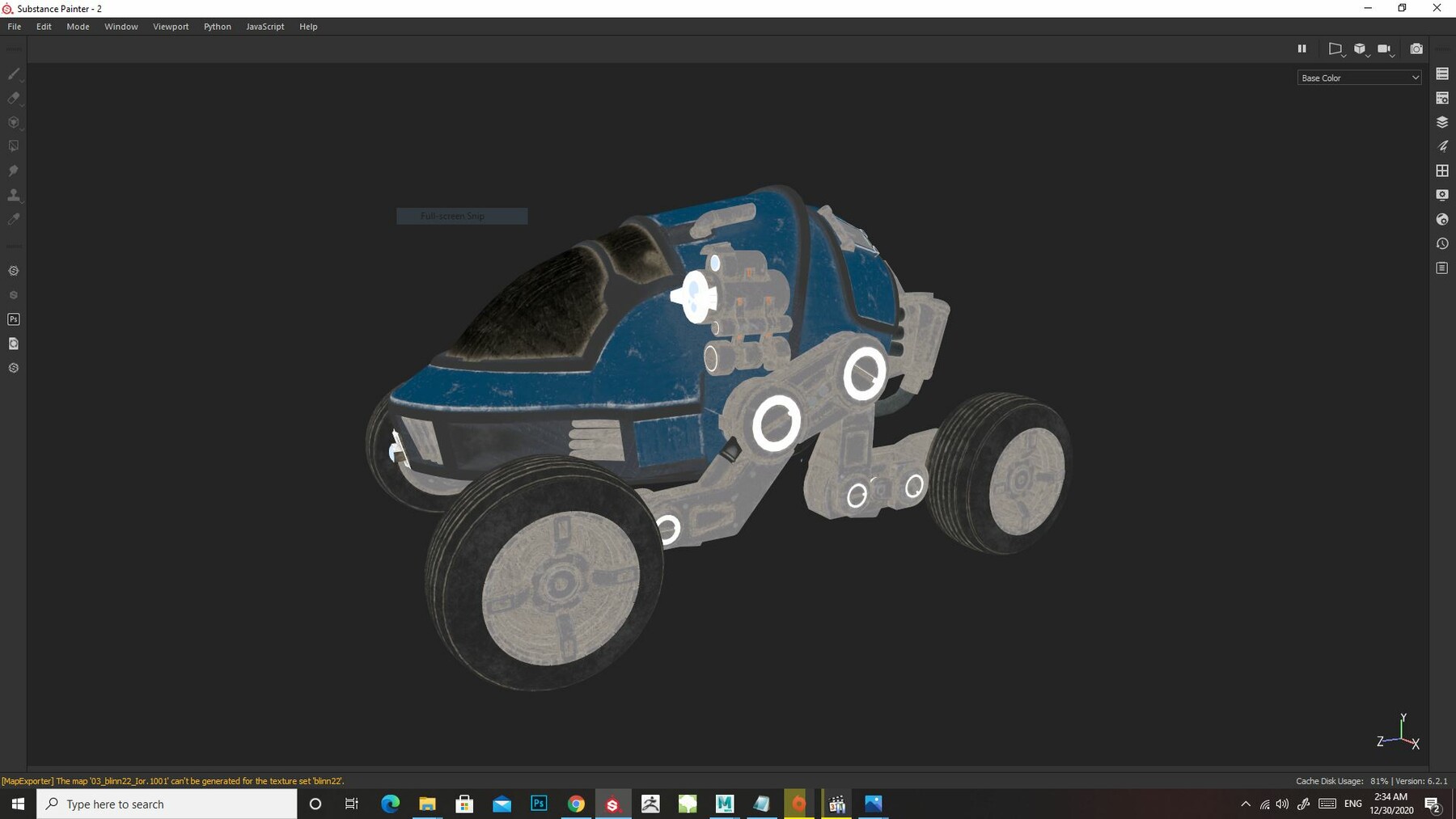The height and width of the screenshot is (819, 1456).
Task: Toggle the Photoshop export plugin
Action: (x=13, y=319)
